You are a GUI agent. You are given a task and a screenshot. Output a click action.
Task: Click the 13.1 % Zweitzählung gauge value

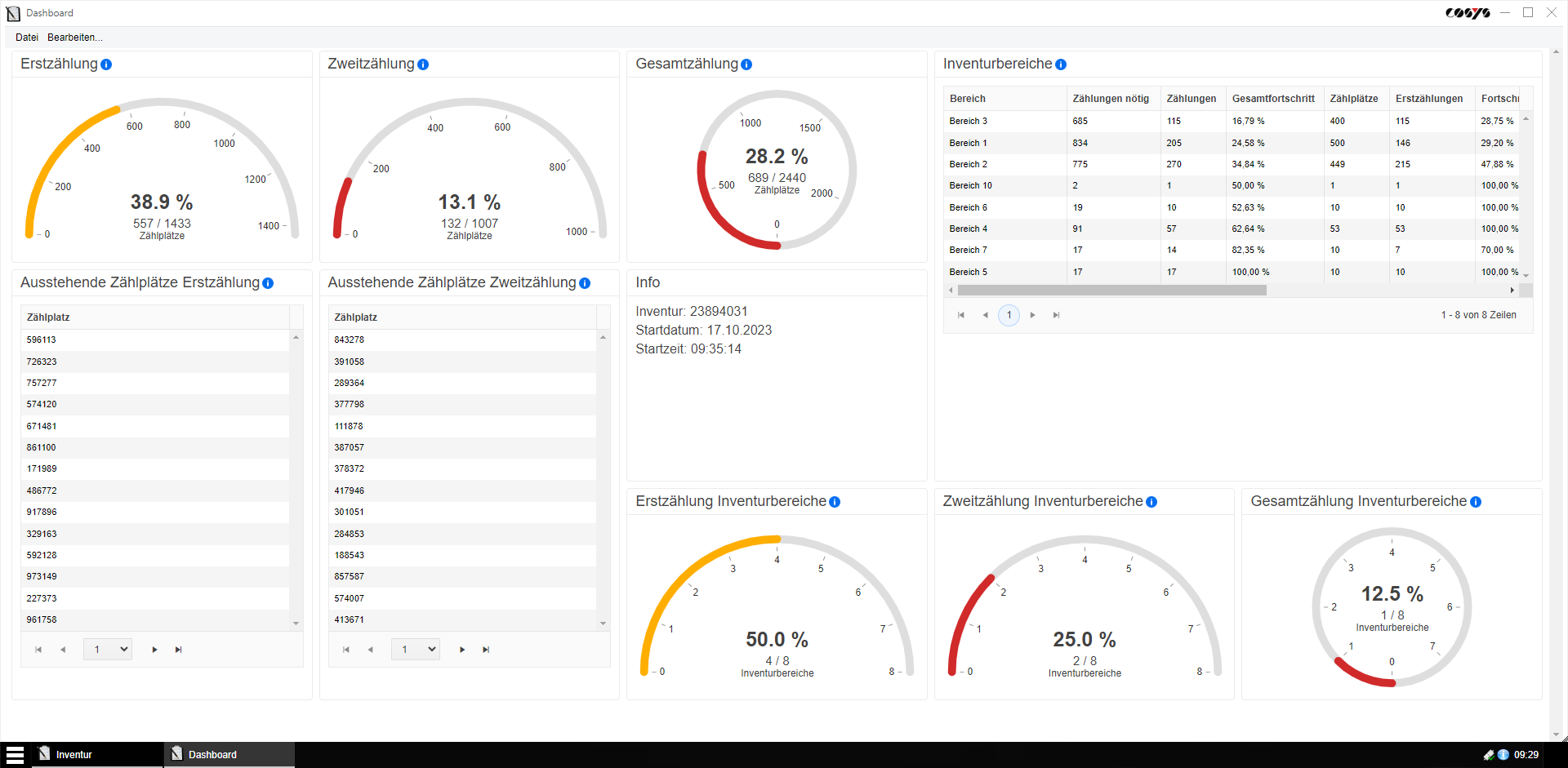click(x=470, y=202)
